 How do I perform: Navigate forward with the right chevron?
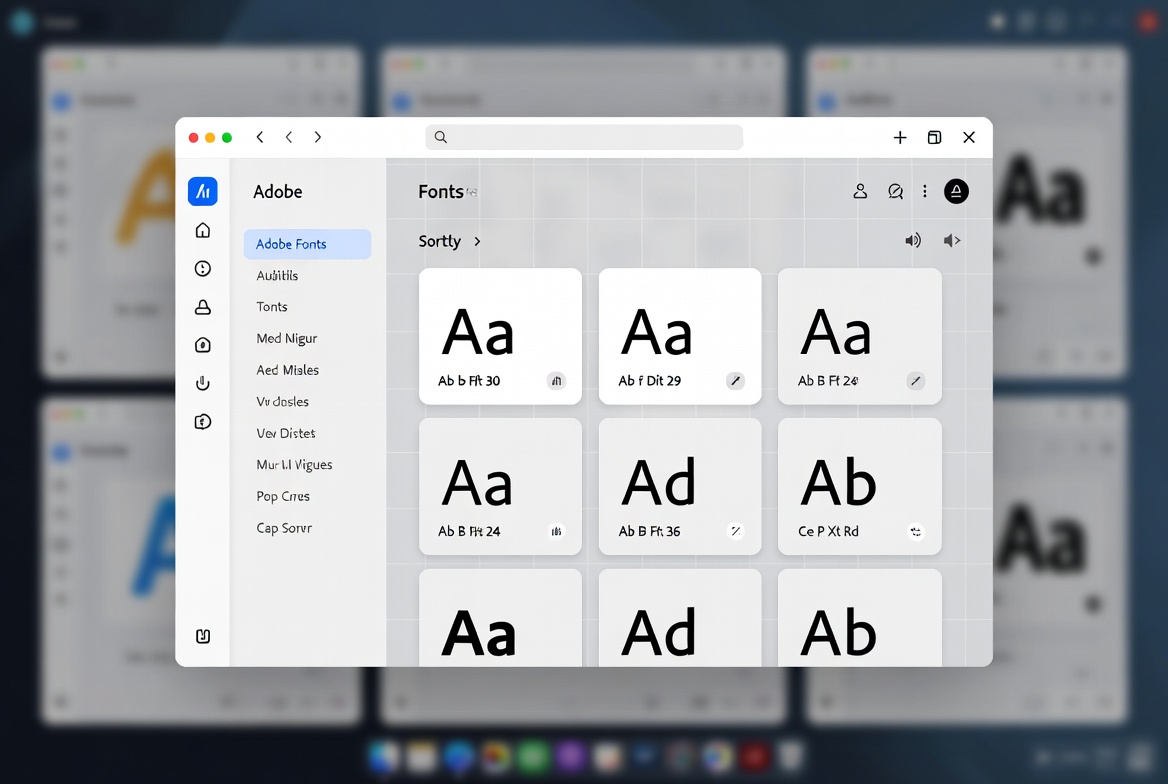pyautogui.click(x=318, y=137)
